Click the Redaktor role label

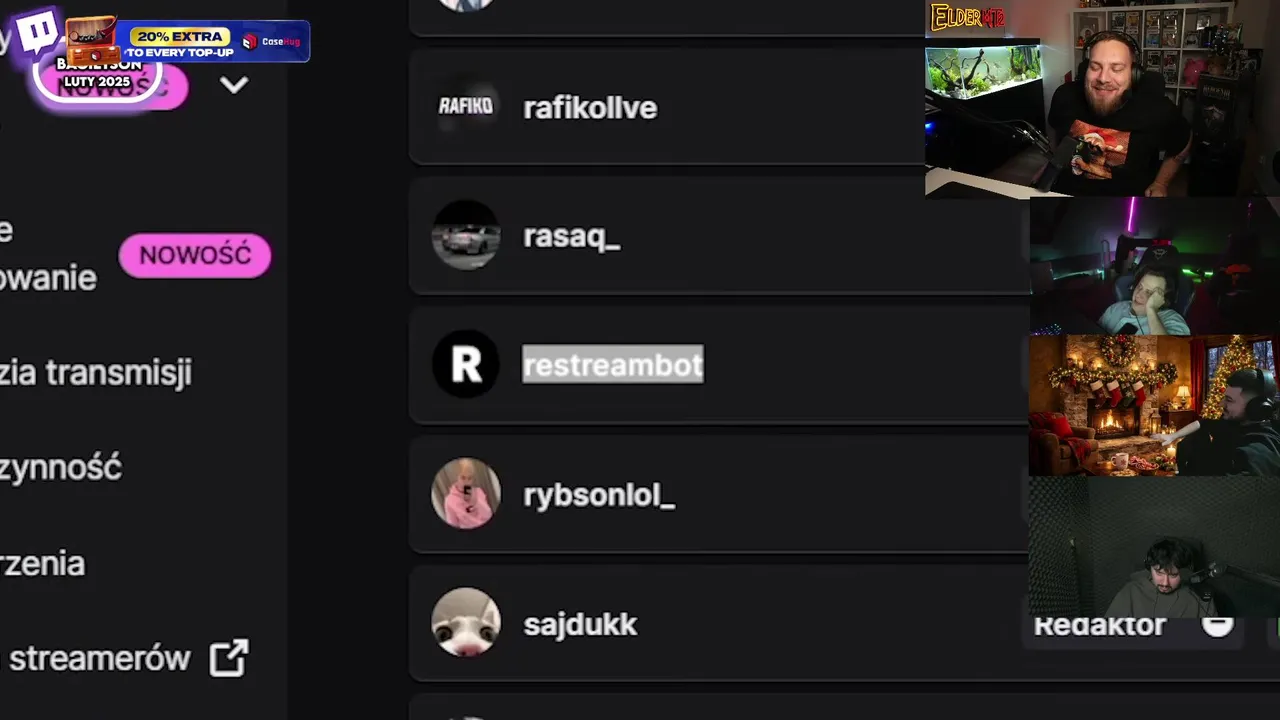[1100, 627]
